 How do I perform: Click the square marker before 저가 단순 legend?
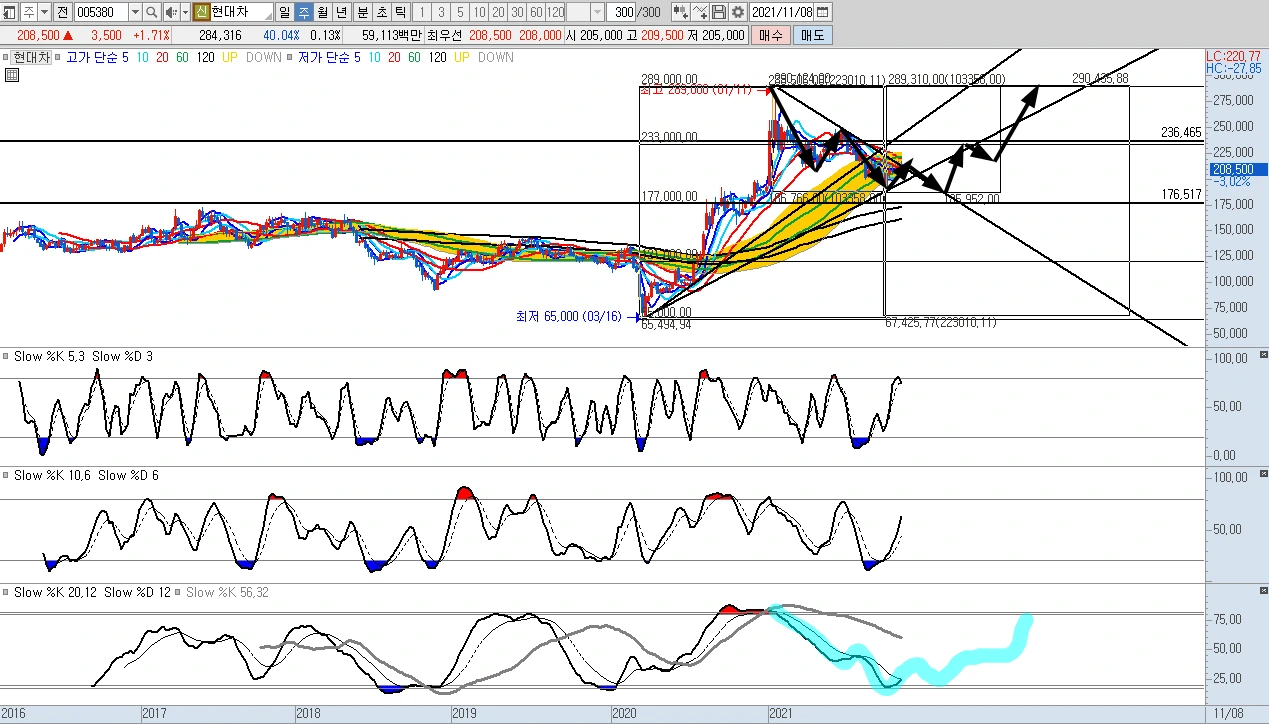click(290, 57)
